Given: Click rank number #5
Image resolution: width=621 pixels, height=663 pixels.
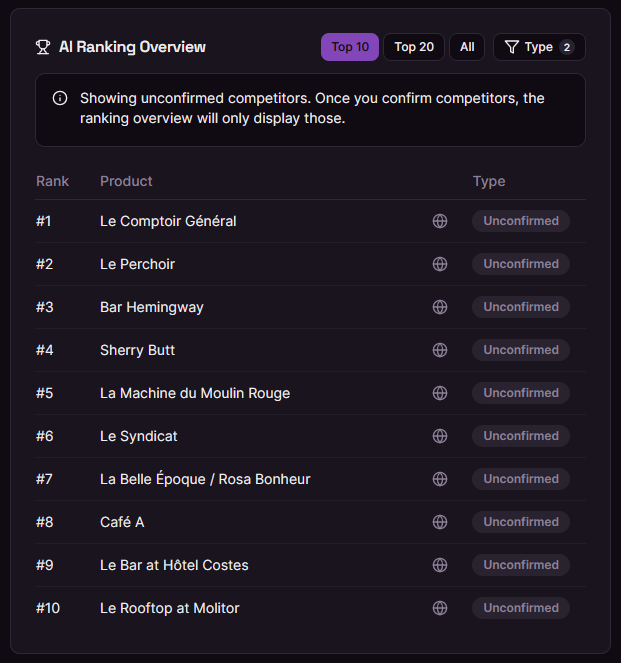Looking at the screenshot, I should coord(44,393).
